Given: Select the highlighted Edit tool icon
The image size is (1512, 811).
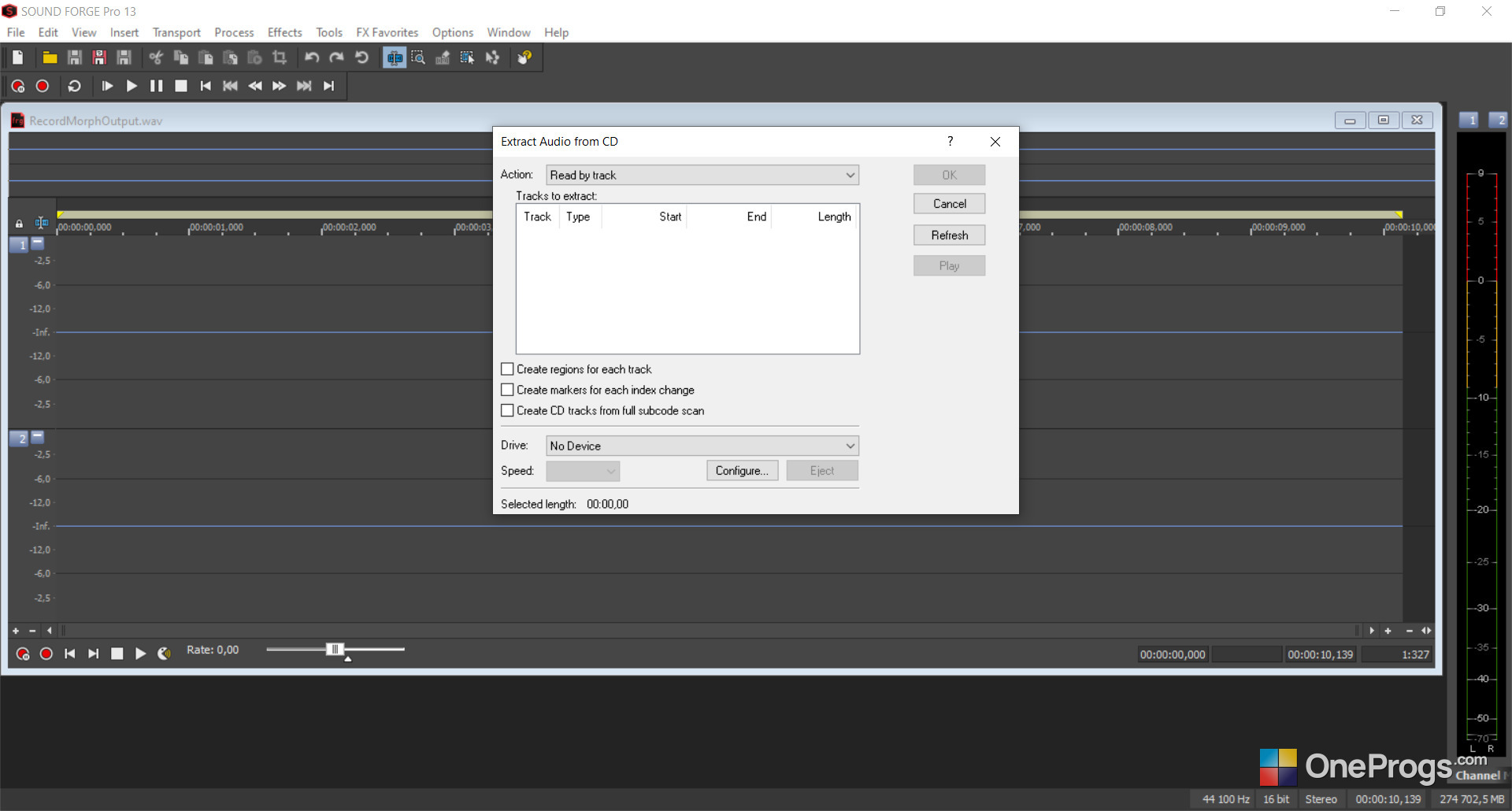Looking at the screenshot, I should click(x=395, y=57).
